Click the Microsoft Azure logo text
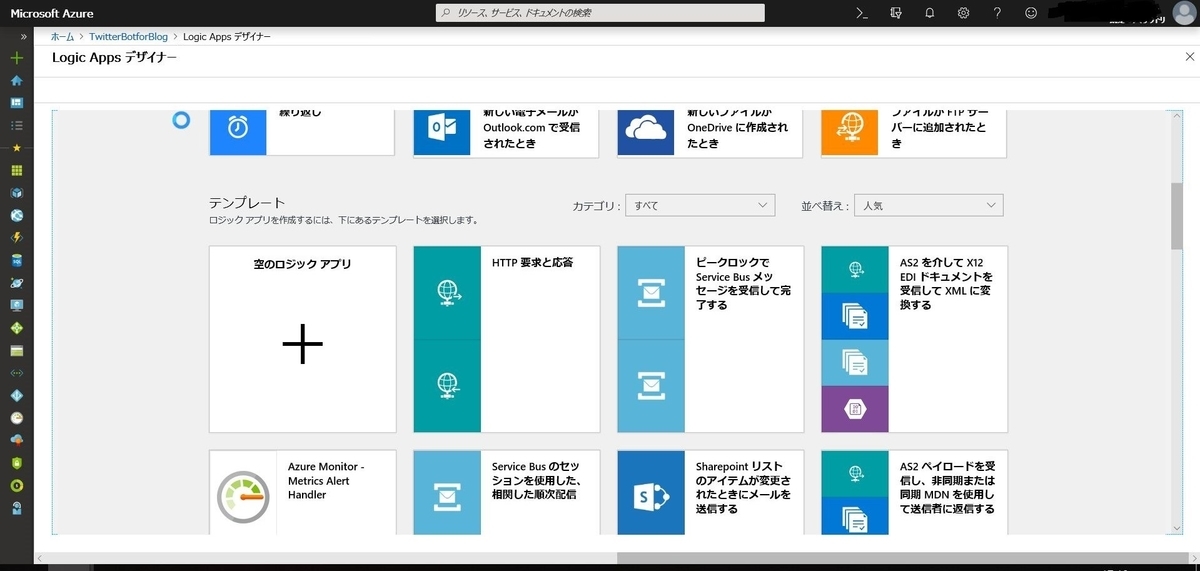1200x571 pixels. [52, 13]
